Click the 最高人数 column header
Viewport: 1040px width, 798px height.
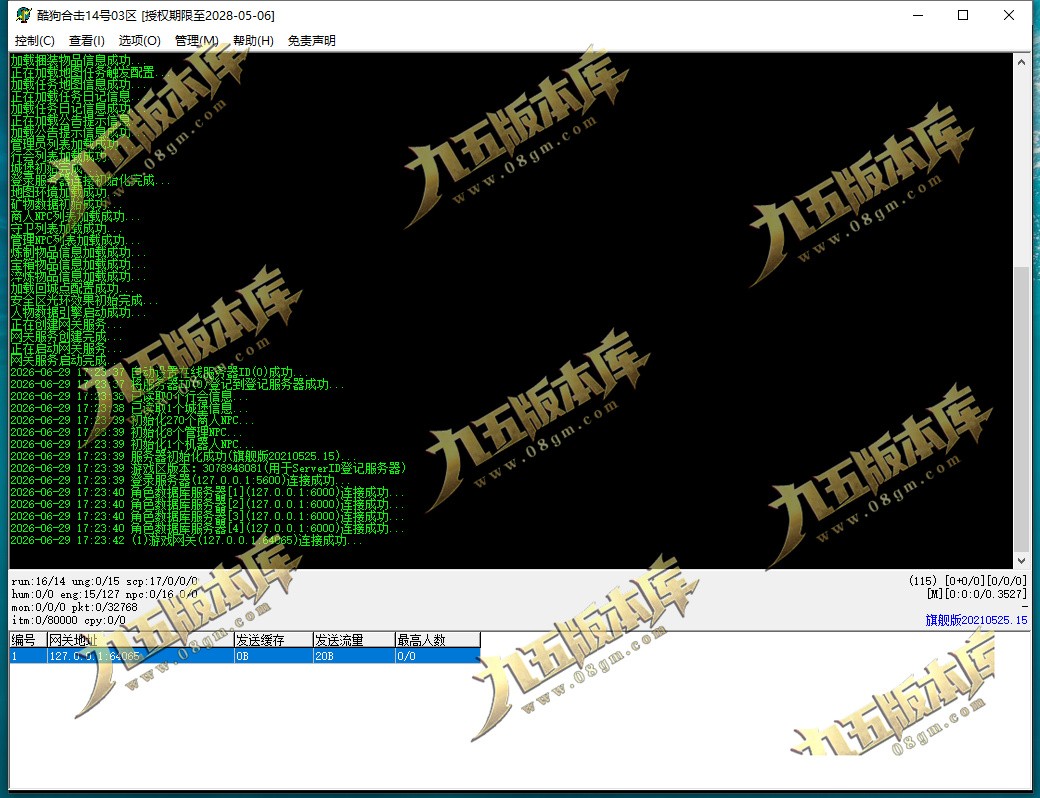tap(437, 640)
